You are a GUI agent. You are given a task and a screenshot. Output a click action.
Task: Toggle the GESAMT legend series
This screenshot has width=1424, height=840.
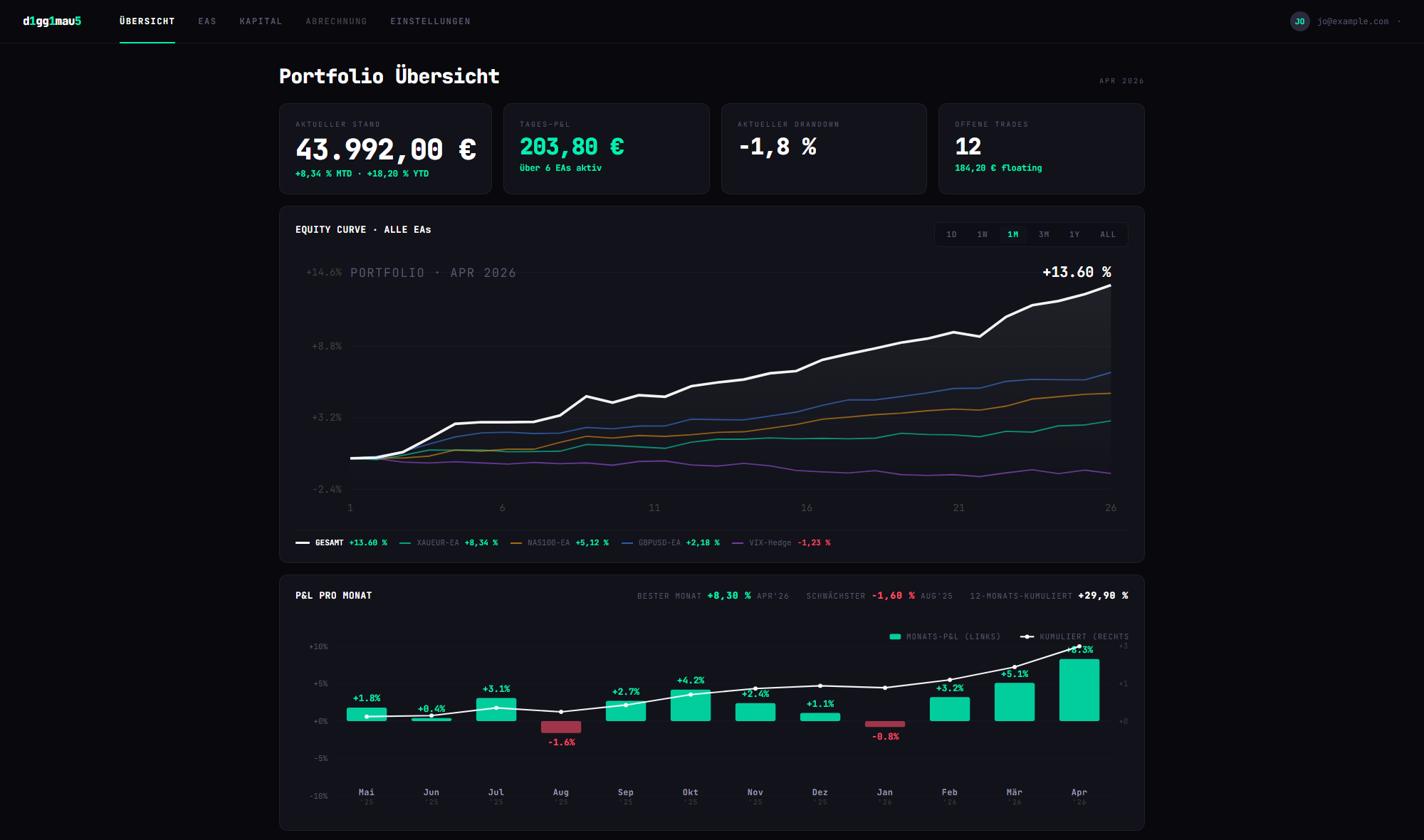pyautogui.click(x=341, y=542)
